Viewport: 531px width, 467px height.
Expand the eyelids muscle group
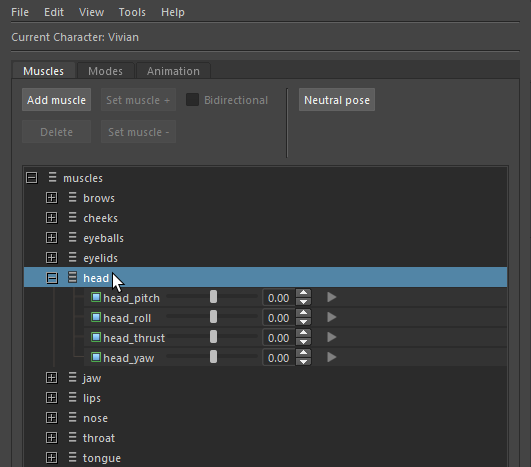[x=51, y=258]
